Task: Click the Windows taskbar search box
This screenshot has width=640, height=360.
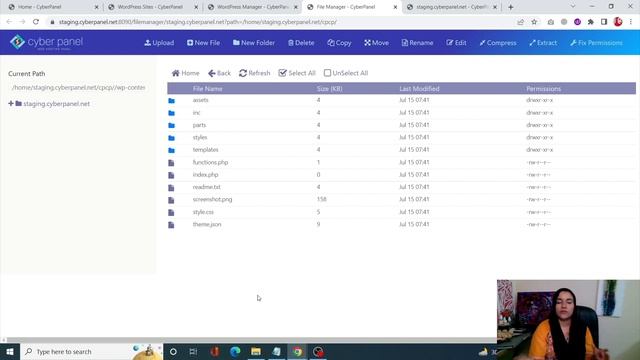Action: tap(92, 351)
